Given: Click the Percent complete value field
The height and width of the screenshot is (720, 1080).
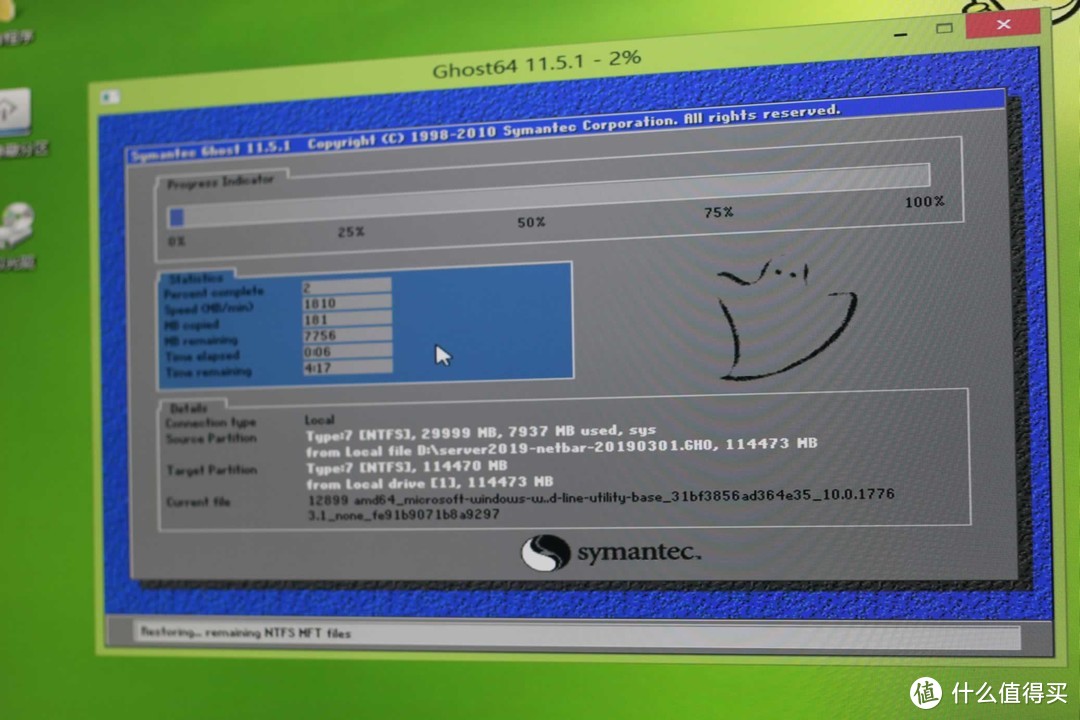Looking at the screenshot, I should [x=346, y=287].
